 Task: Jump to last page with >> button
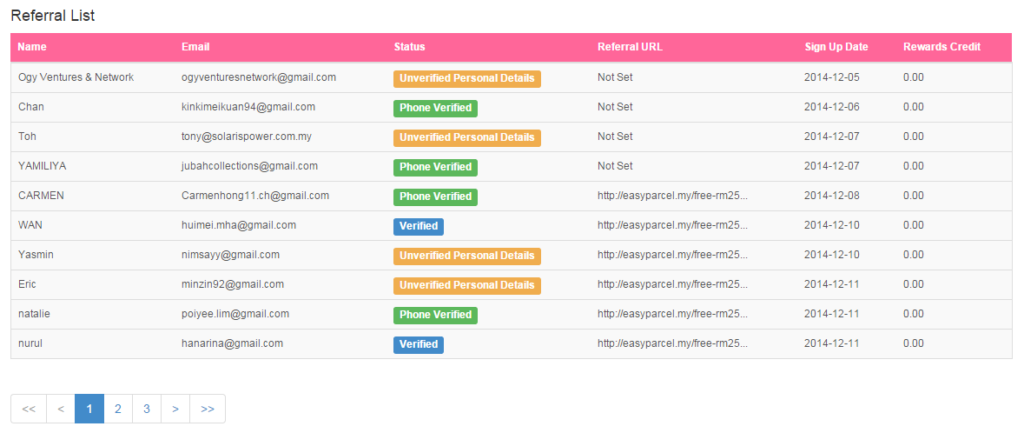pyautogui.click(x=207, y=409)
